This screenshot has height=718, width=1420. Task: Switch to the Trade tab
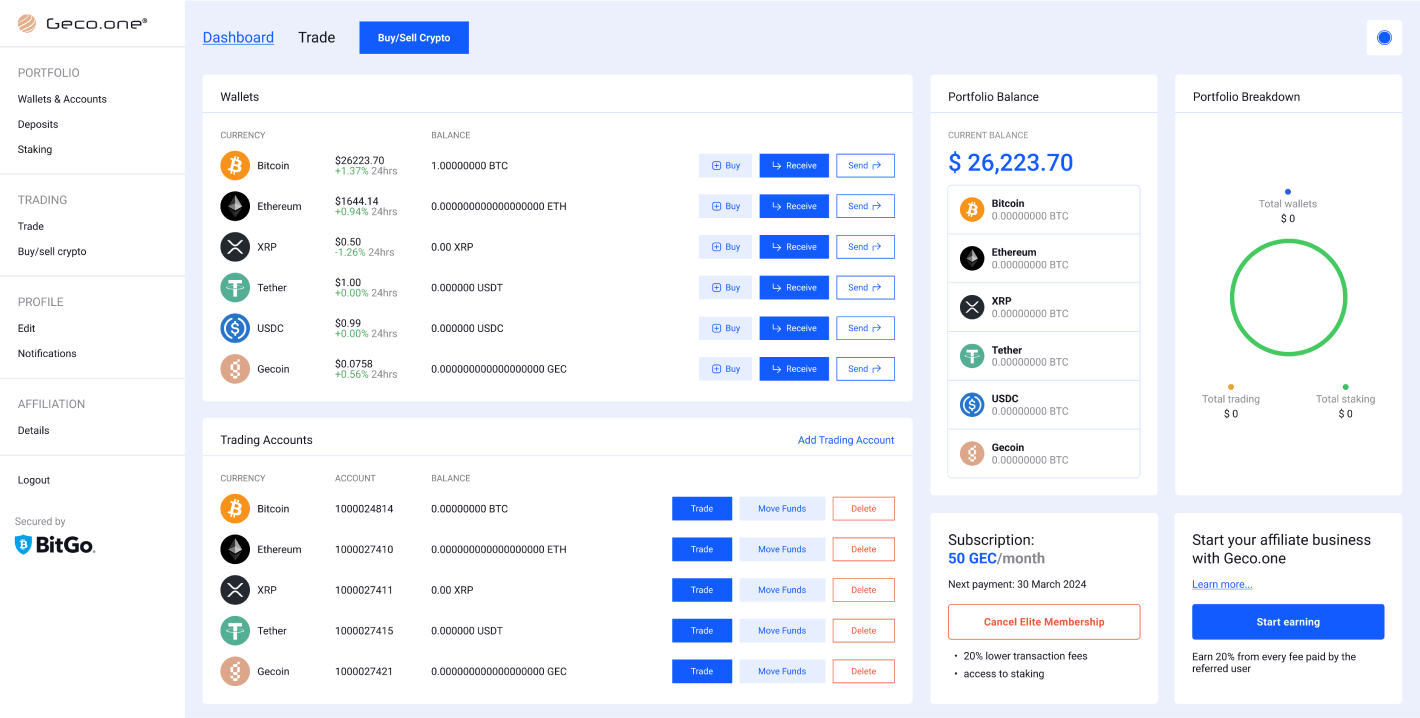pyautogui.click(x=316, y=37)
